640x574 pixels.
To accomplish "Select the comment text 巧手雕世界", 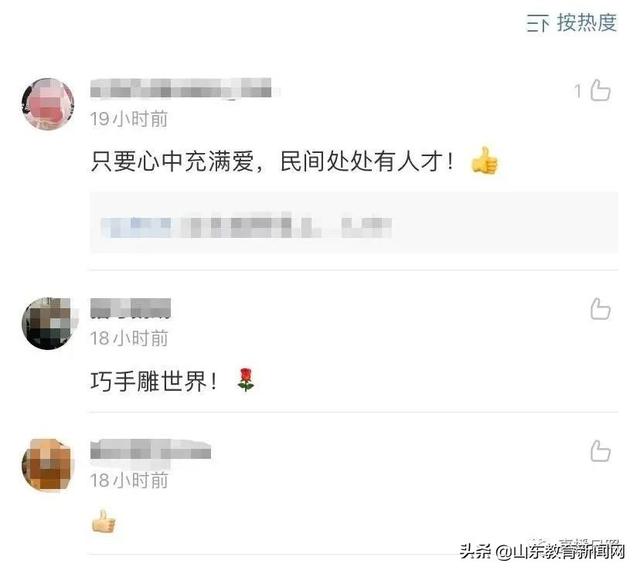I will (x=153, y=381).
